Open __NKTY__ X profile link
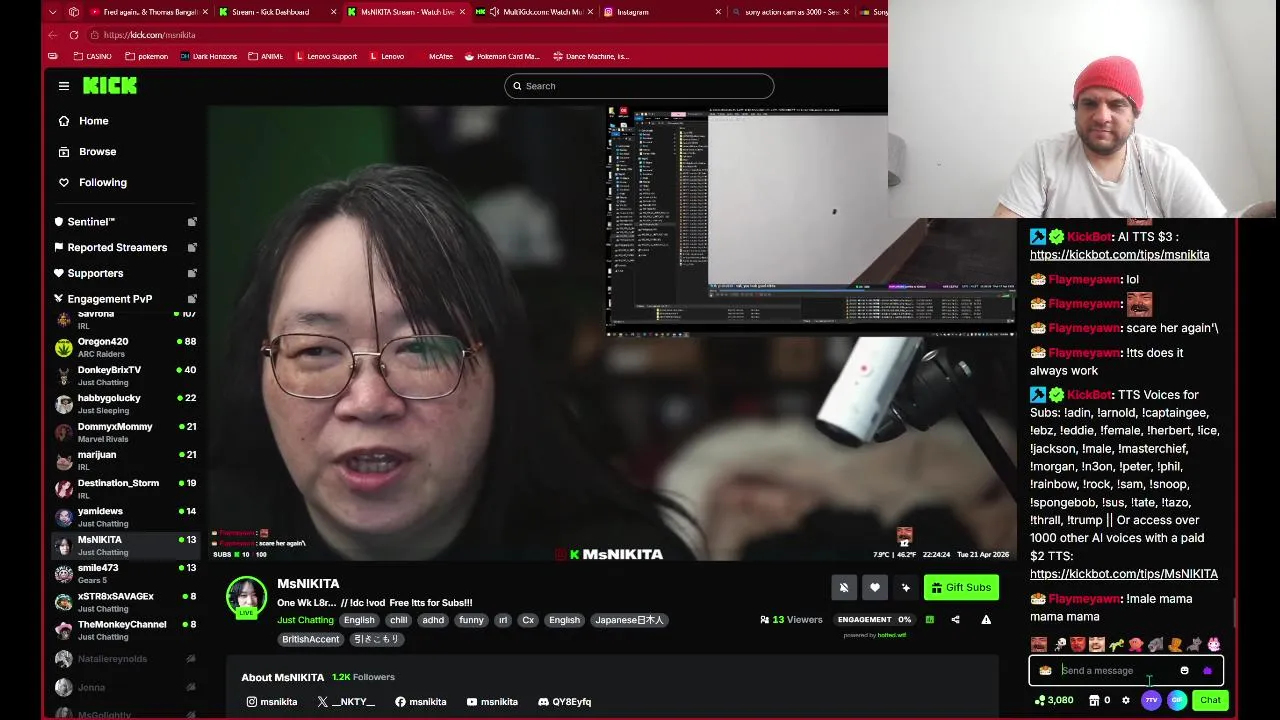 click(x=346, y=702)
